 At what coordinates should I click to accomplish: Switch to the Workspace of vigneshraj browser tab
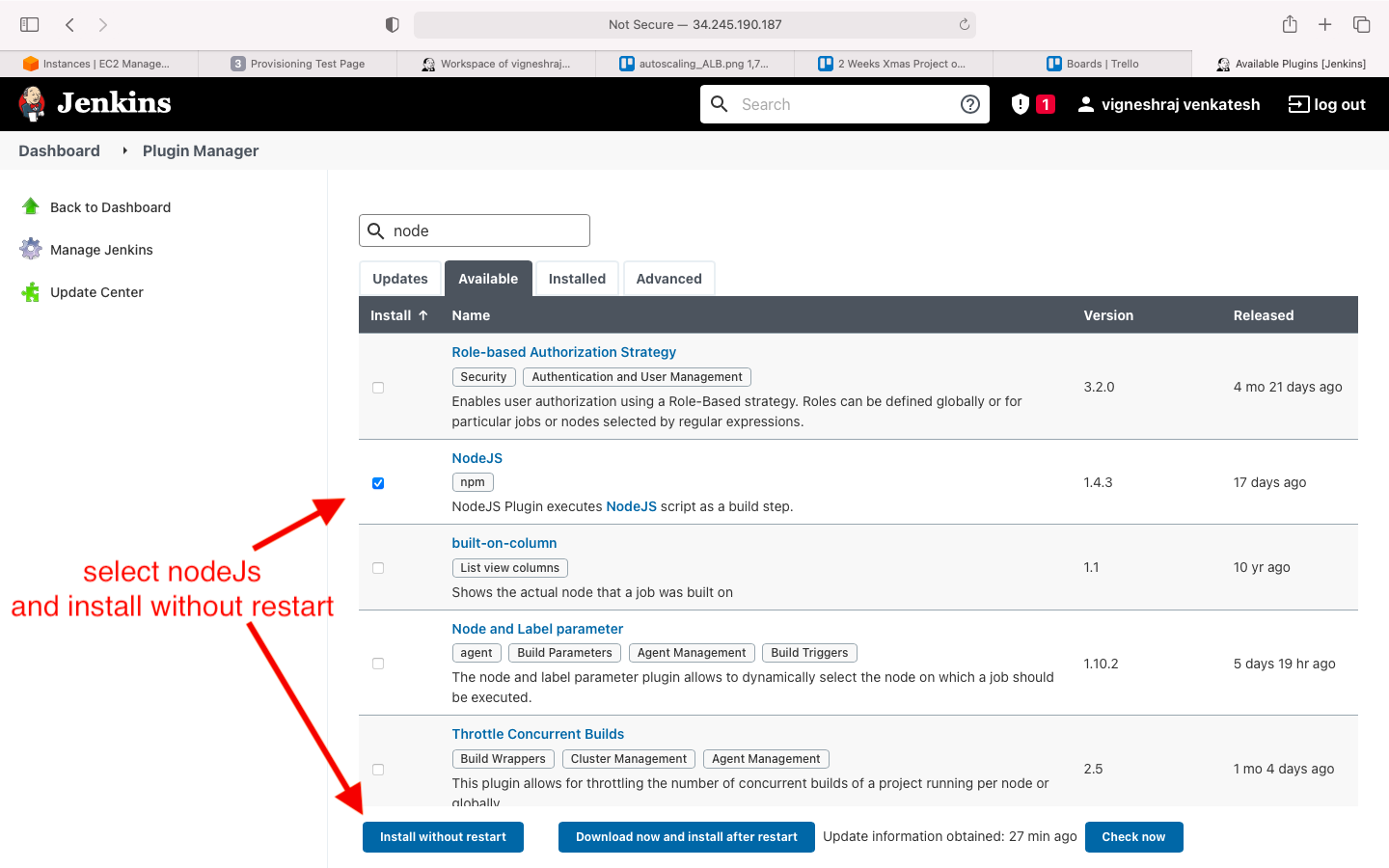pos(497,64)
